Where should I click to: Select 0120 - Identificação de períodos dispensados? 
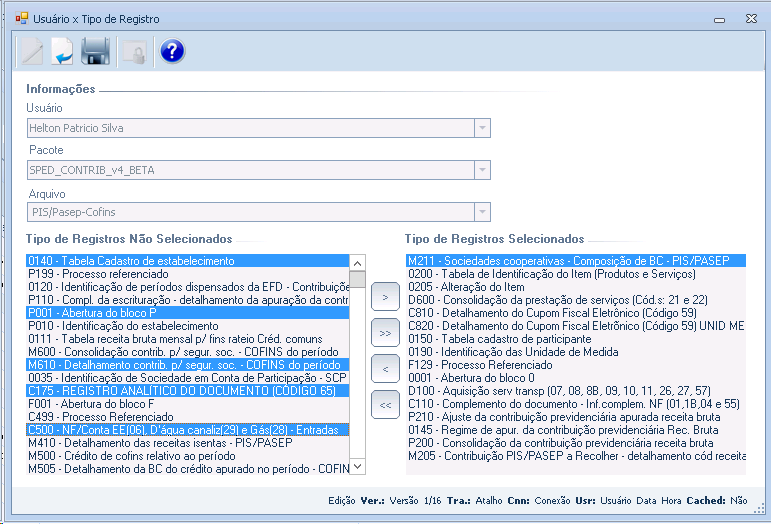[x=187, y=287]
